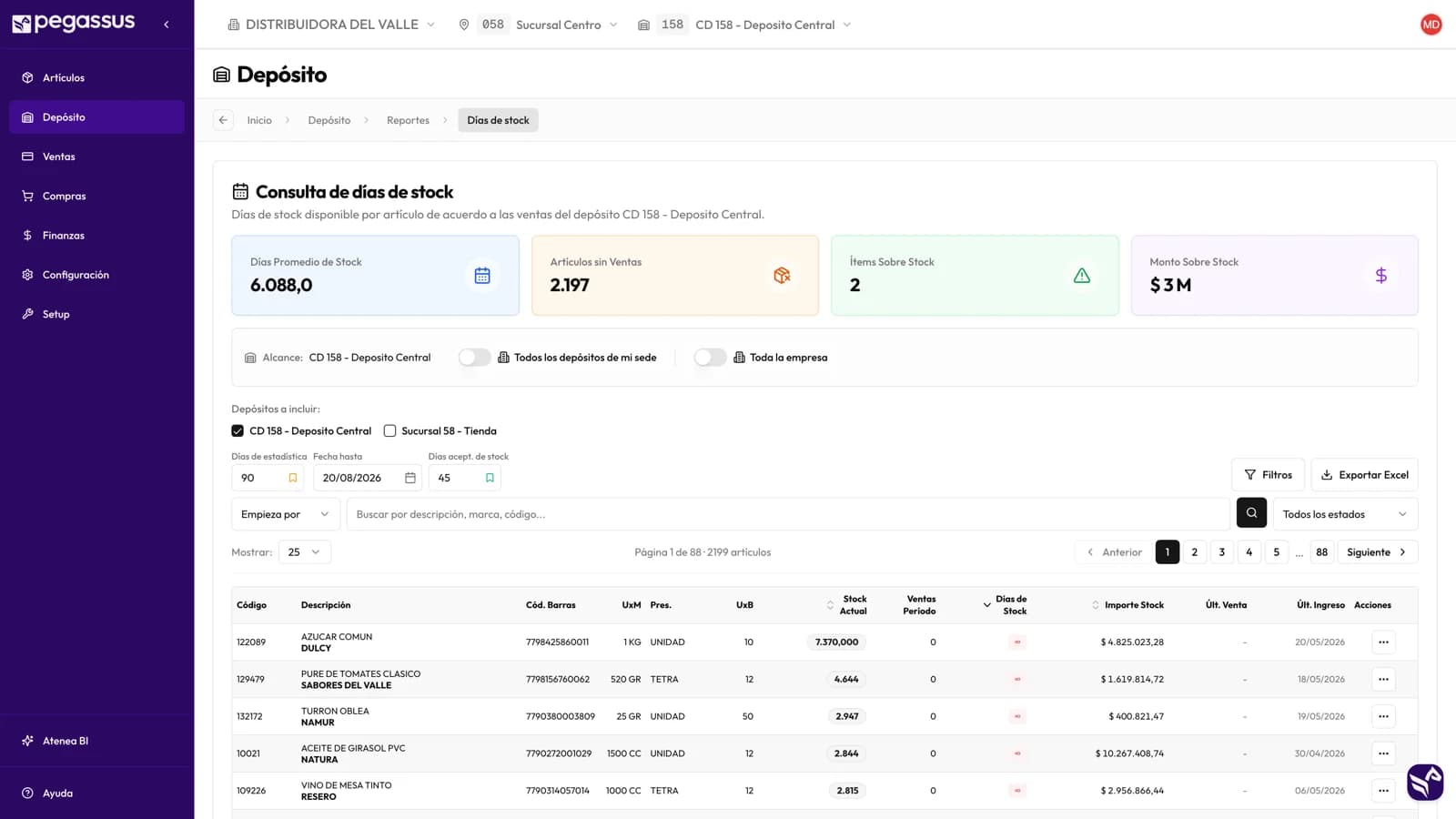Viewport: 1456px width, 819px height.
Task: Go to the Reportes breadcrumb link
Action: [408, 120]
